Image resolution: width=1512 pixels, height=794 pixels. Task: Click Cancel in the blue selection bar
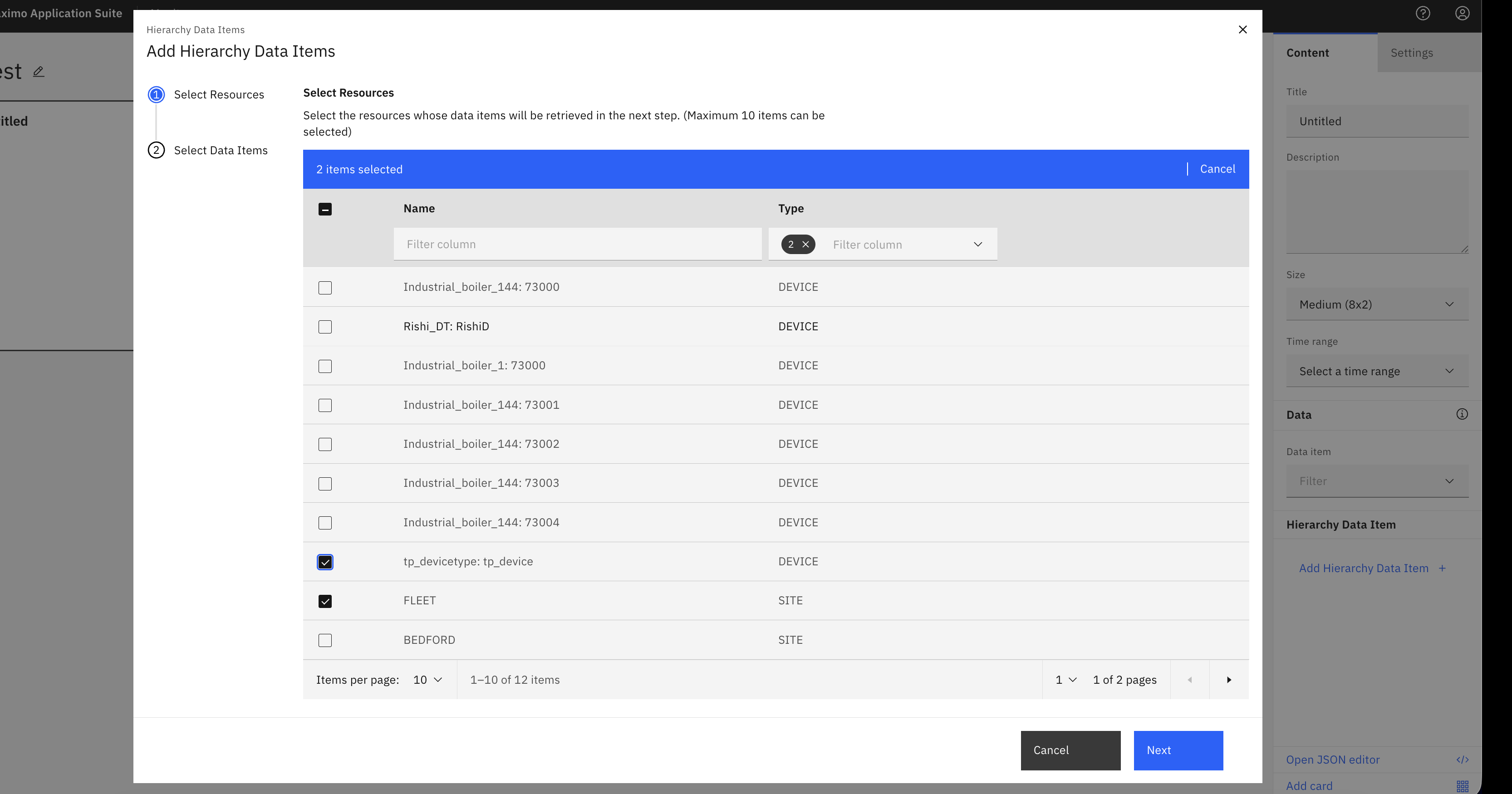point(1217,169)
